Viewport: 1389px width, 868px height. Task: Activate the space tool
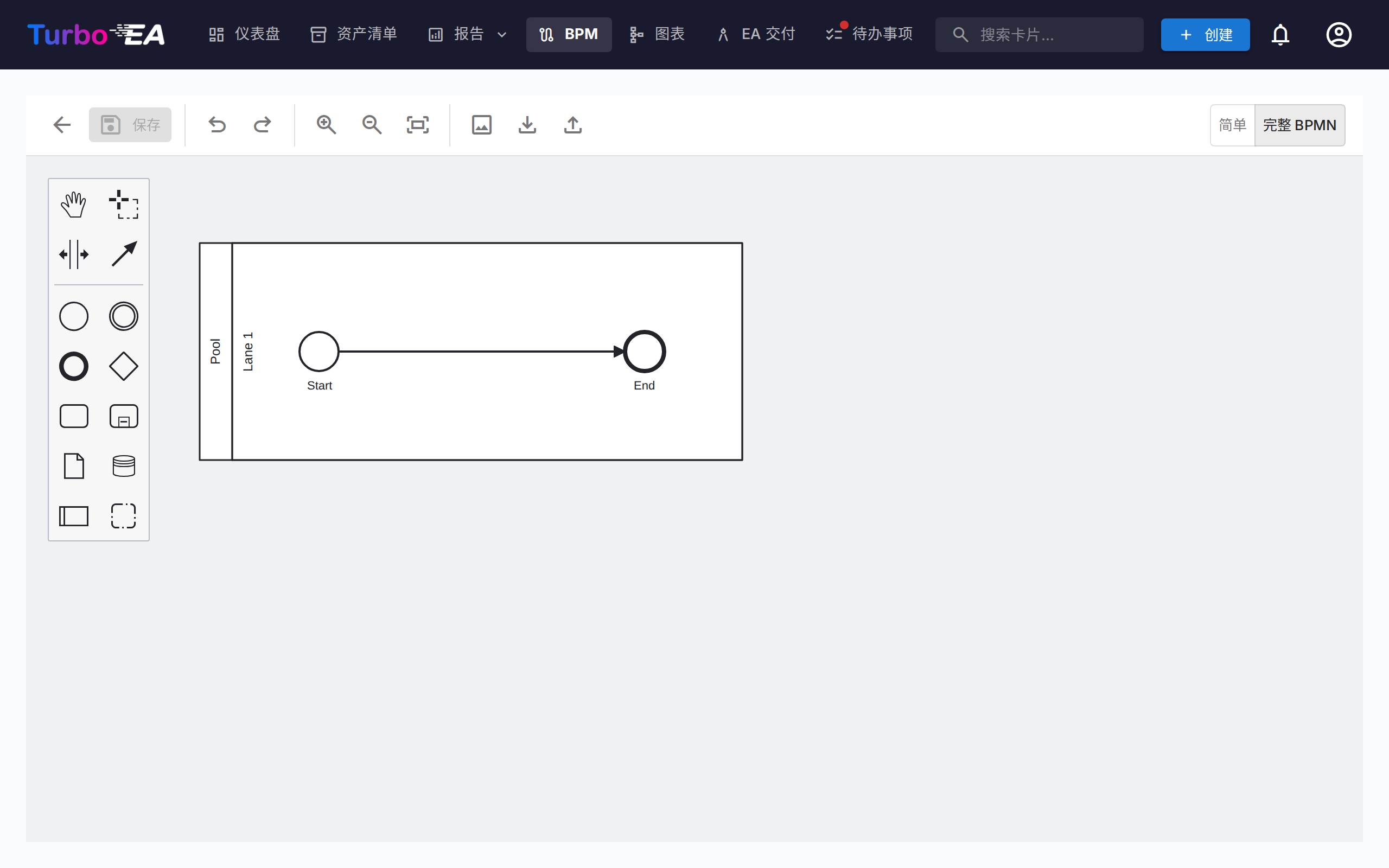pos(73,254)
